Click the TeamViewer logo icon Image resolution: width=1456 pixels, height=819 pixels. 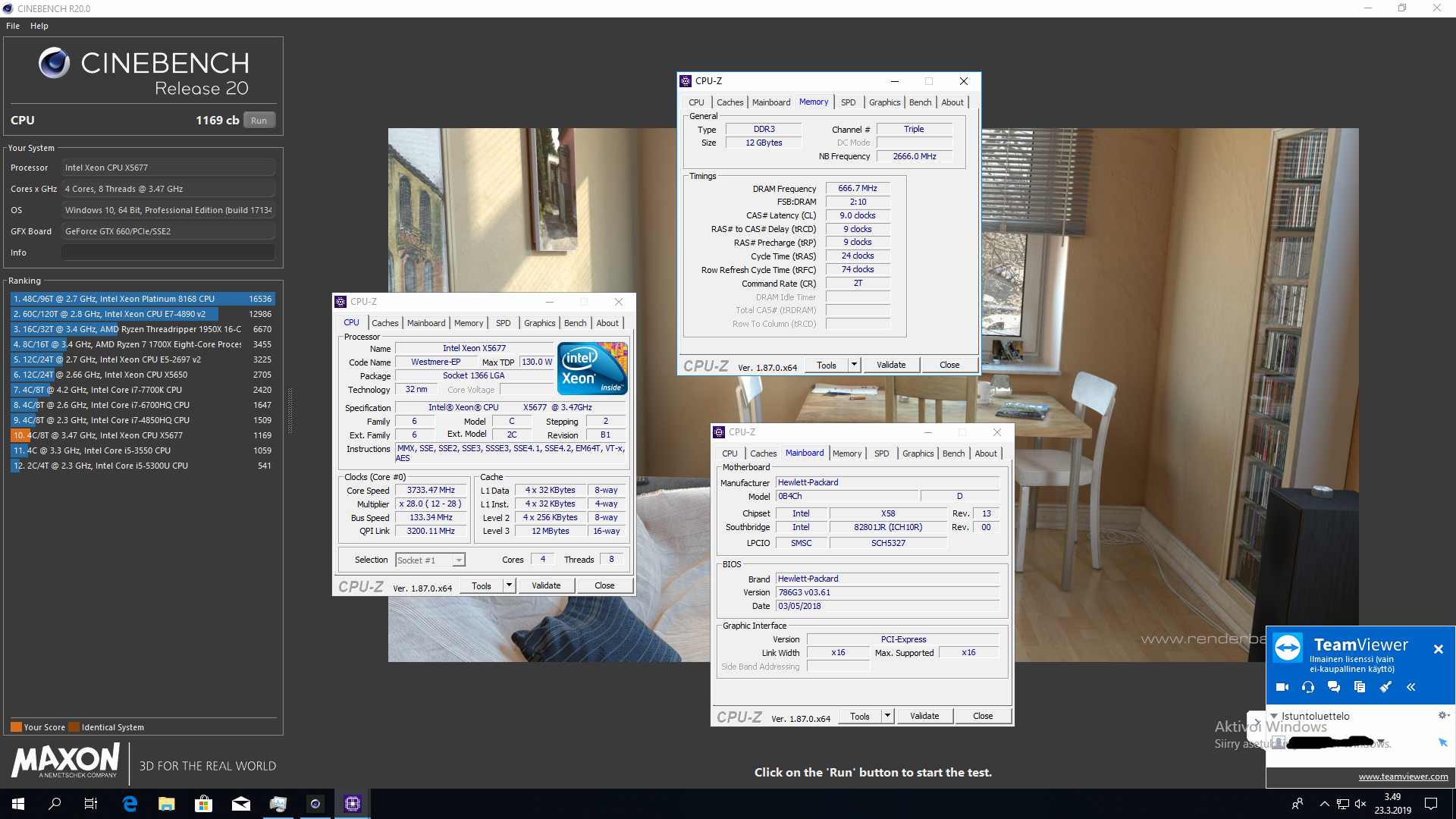pyautogui.click(x=1288, y=648)
